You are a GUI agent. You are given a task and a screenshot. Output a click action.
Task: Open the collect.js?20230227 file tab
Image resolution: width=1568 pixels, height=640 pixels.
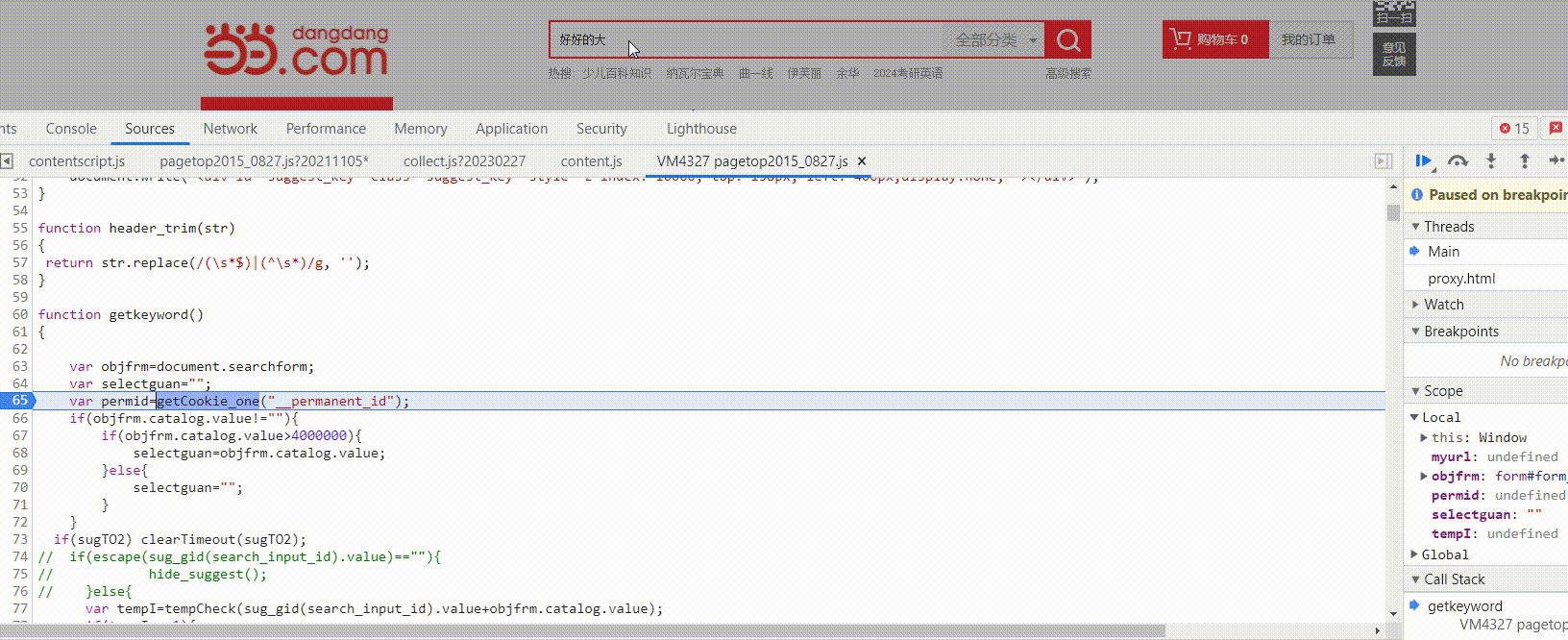point(464,160)
